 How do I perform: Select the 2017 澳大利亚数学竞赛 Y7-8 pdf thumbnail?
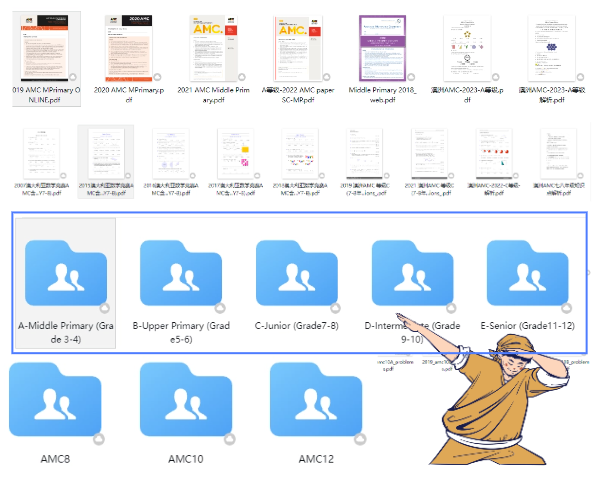point(235,154)
